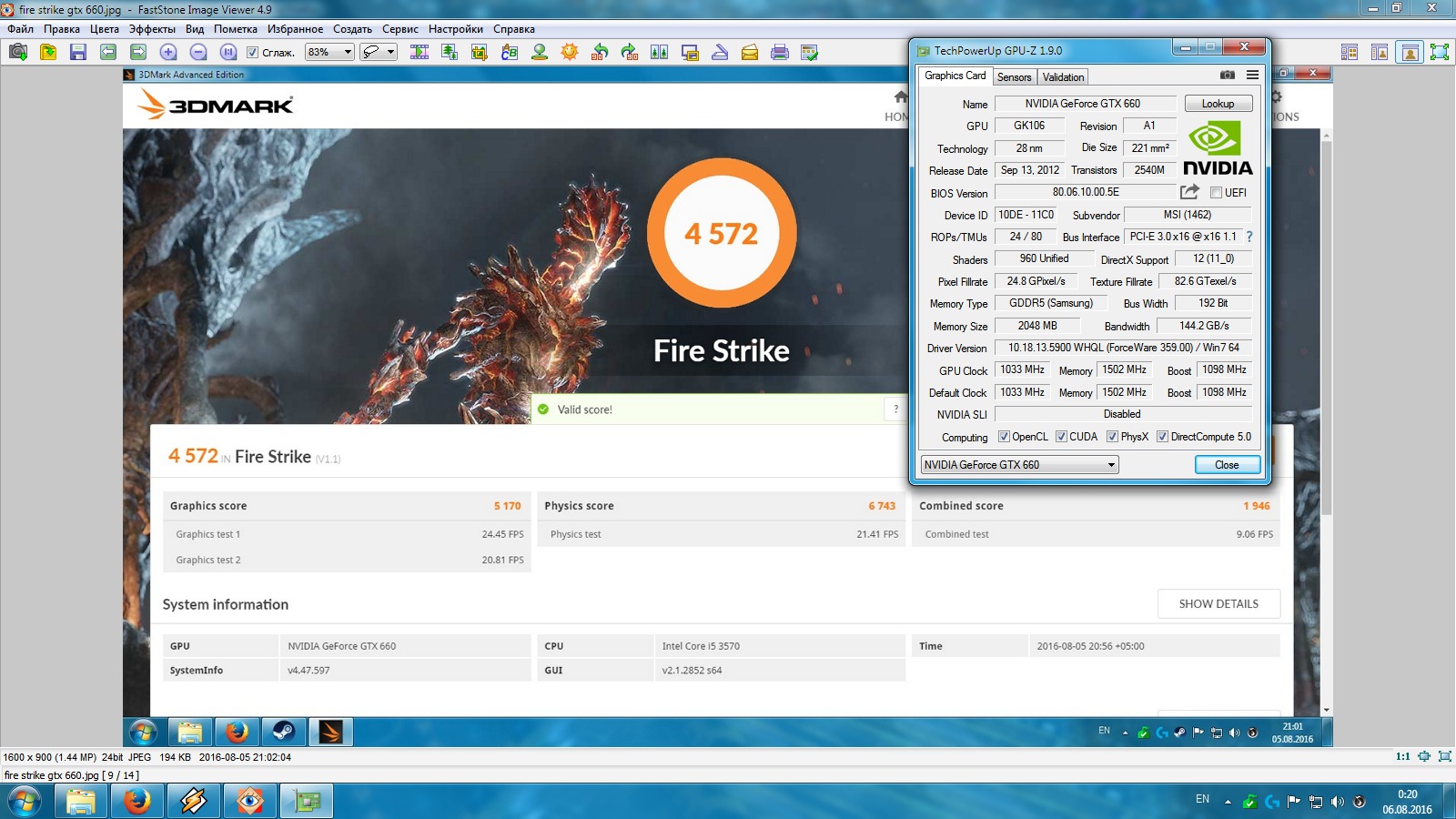Screen dimensions: 1456x819
Task: Click the screen capture toolbar icon
Action: click(690, 52)
